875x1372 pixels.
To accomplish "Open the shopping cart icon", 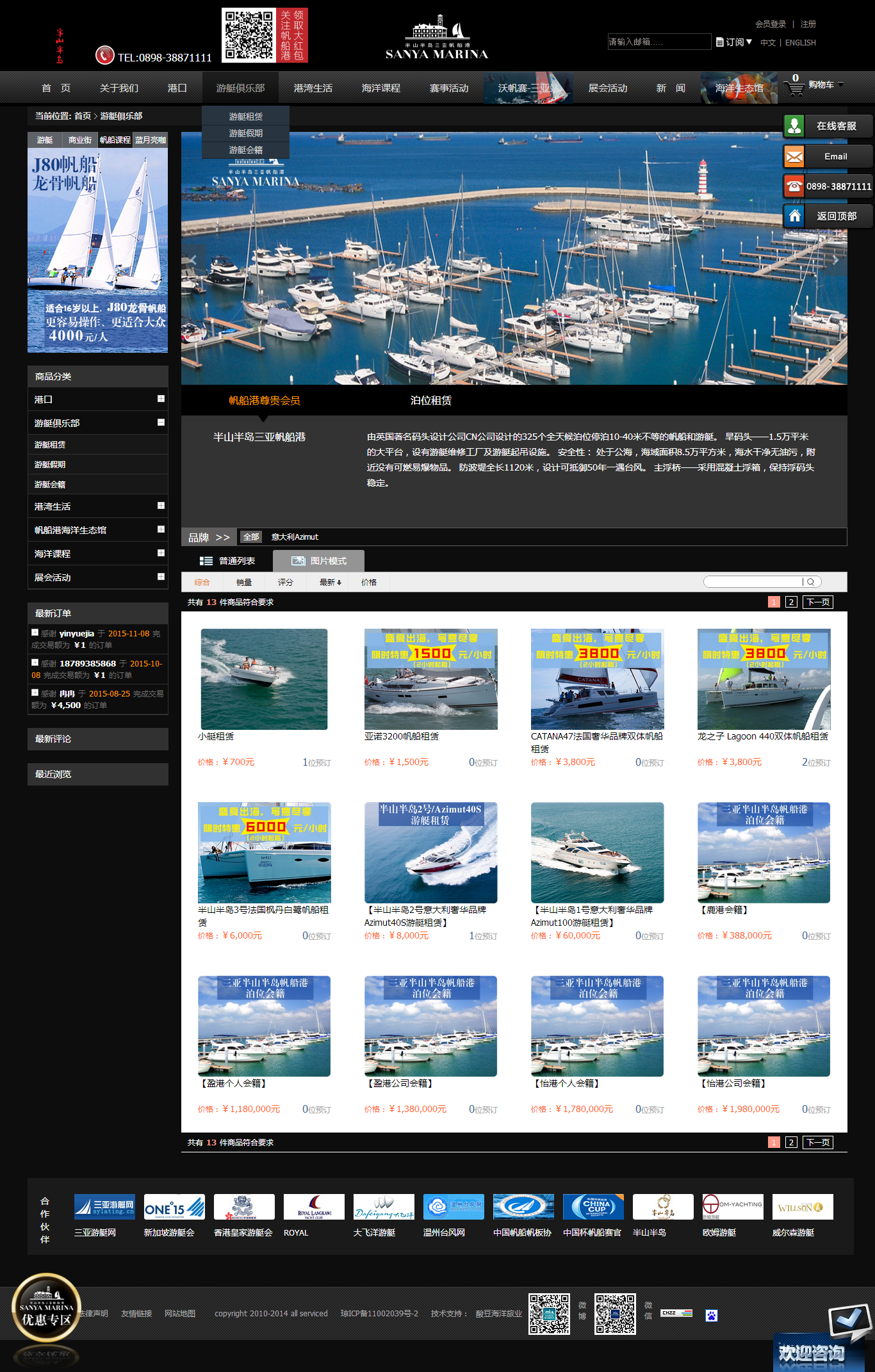I will click(795, 87).
